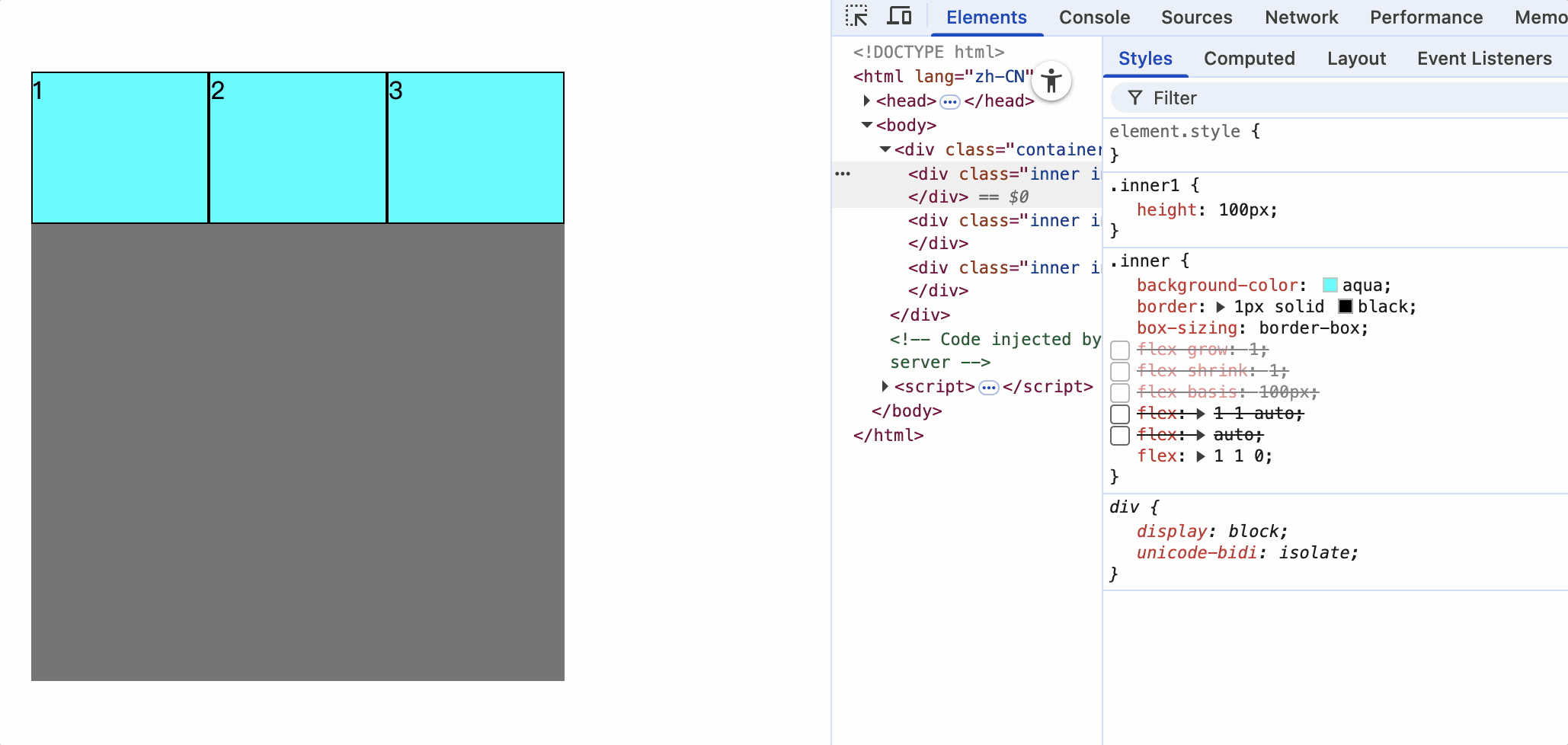Switch to the Layout sidebar tab

1357,59
